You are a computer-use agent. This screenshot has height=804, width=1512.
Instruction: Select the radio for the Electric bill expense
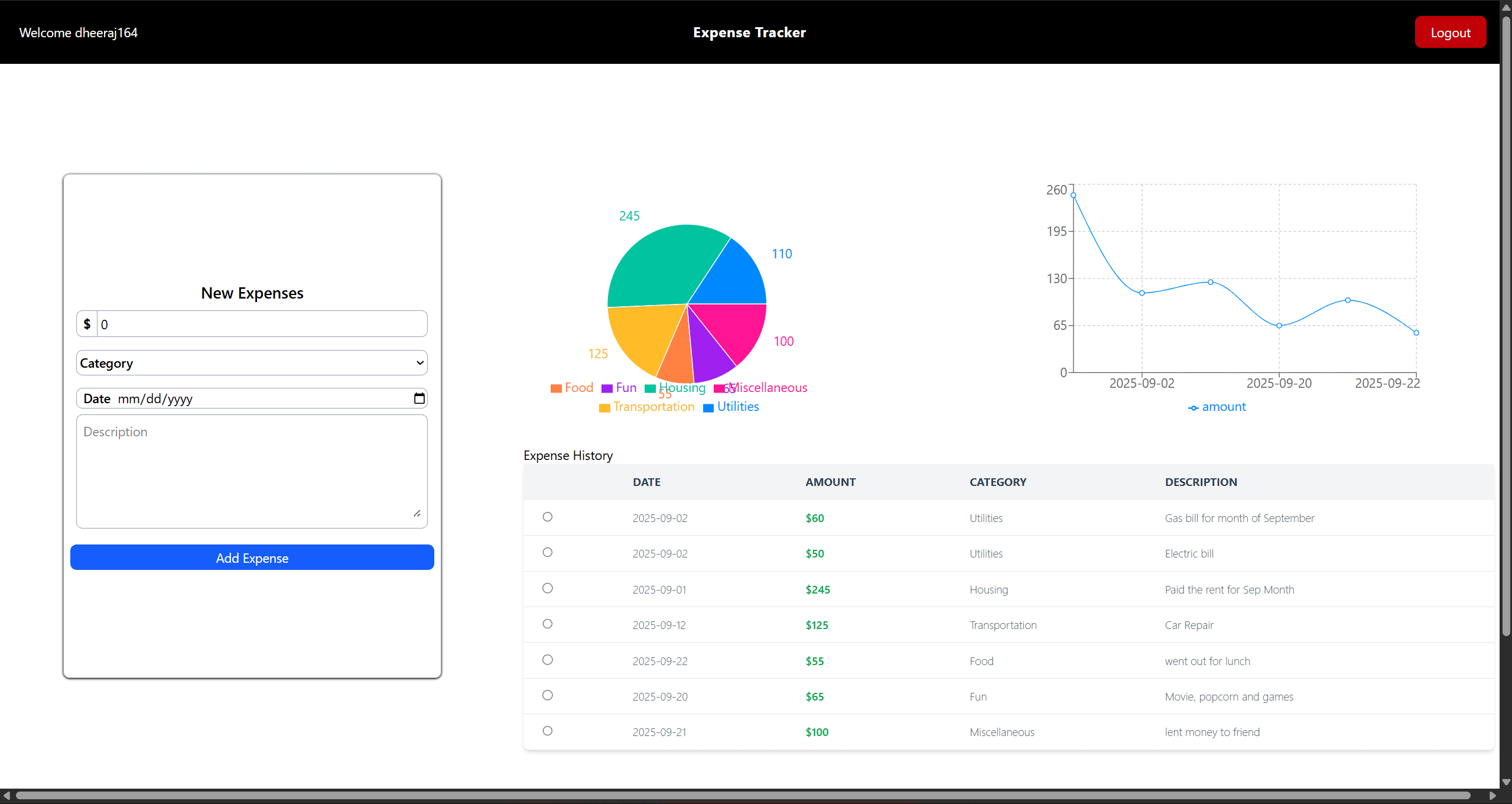coord(547,552)
